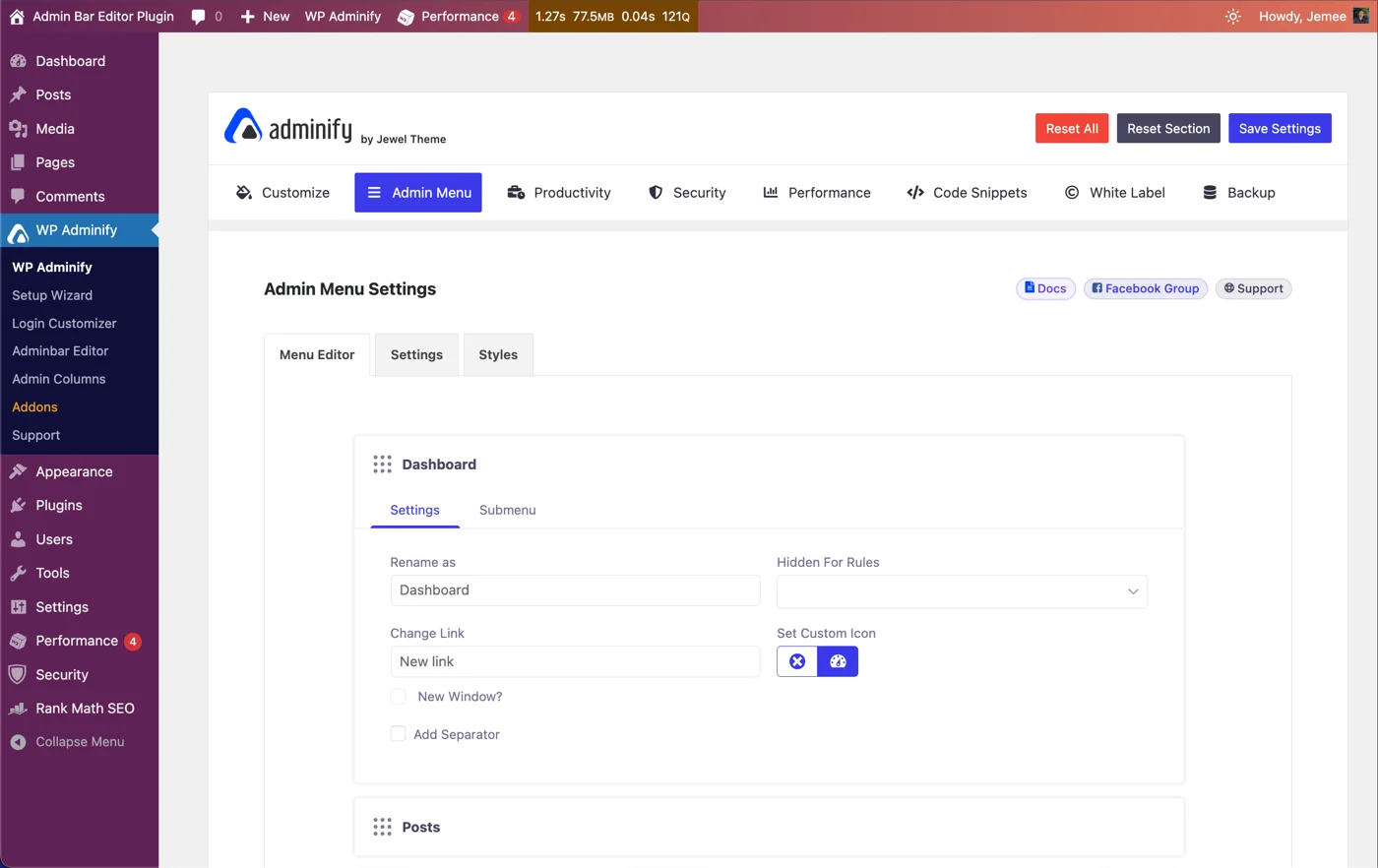This screenshot has height=868, width=1378.
Task: Click the Performance section icon
Action: [772, 192]
